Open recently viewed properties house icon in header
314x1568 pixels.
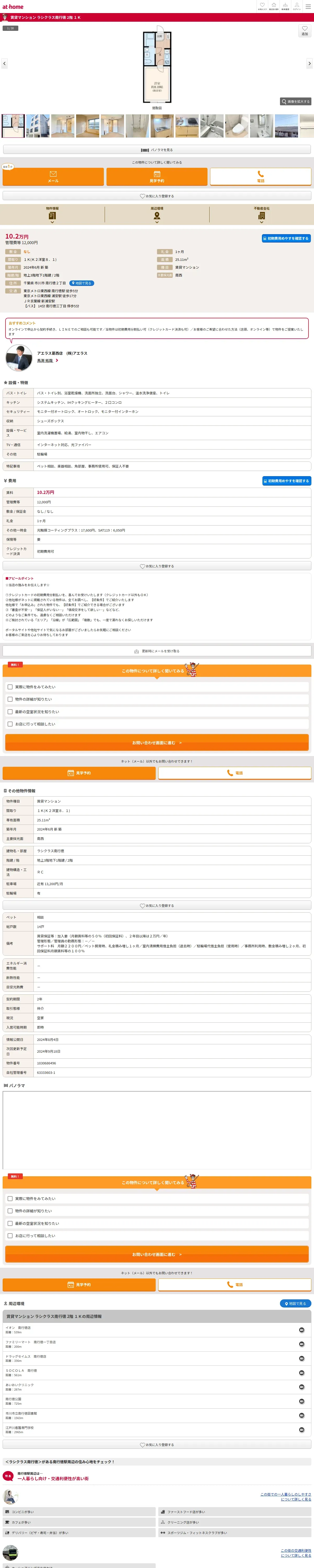[x=274, y=6]
